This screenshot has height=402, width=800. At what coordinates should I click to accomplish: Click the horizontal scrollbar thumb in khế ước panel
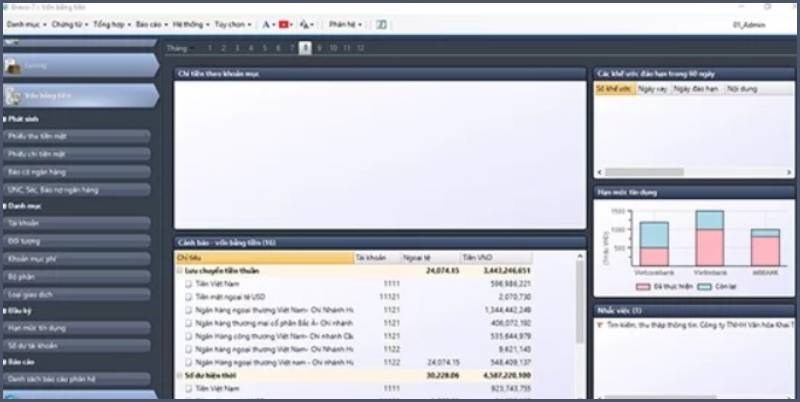(644, 172)
